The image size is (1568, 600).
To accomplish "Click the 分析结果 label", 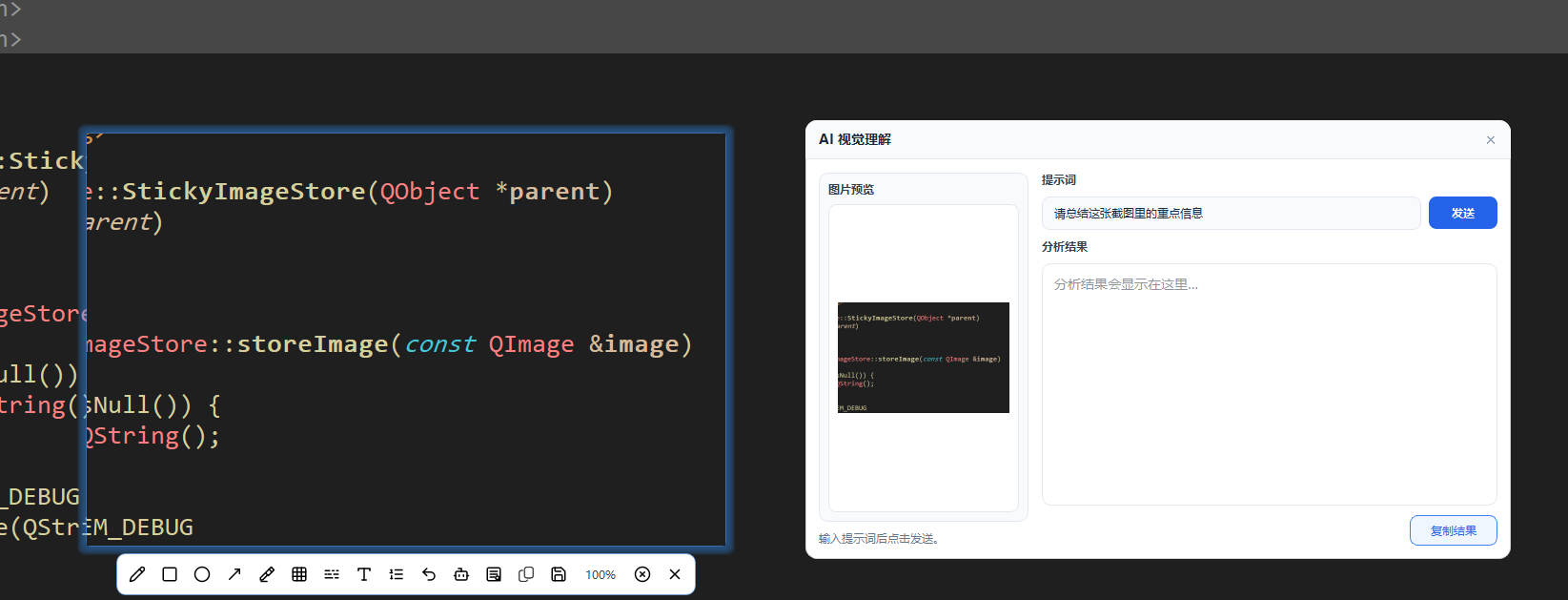I will pyautogui.click(x=1065, y=246).
